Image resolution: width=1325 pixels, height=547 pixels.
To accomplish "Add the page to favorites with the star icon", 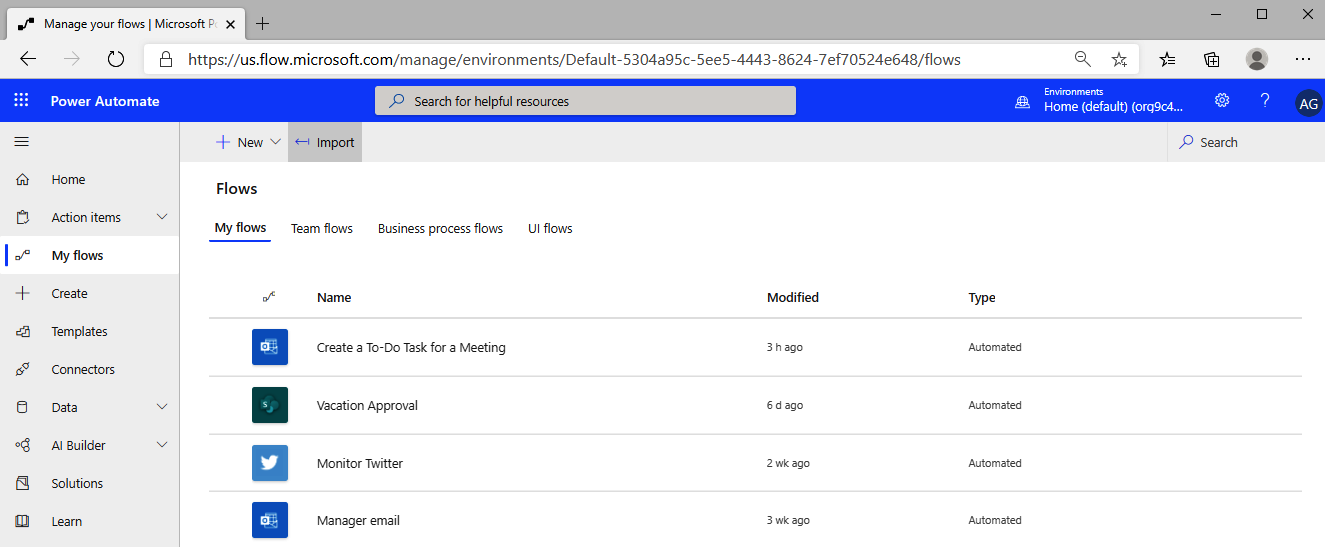I will point(1119,59).
